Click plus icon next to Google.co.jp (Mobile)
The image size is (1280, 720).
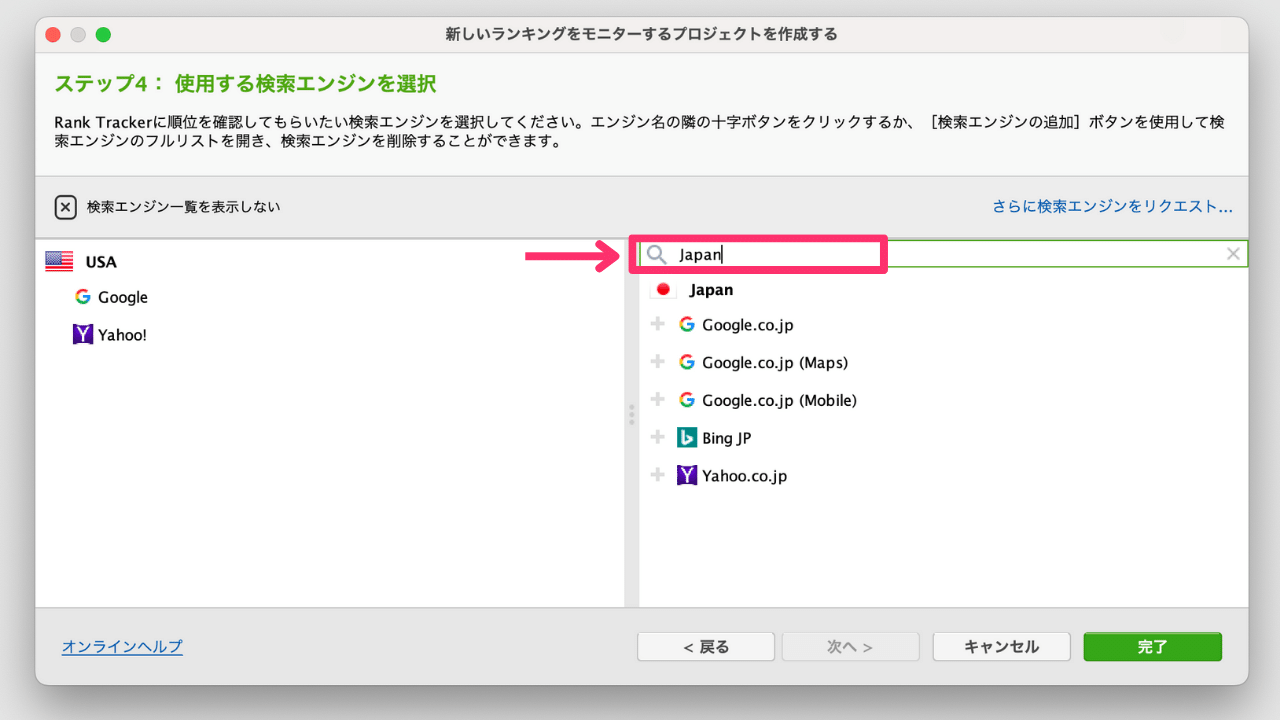[x=657, y=399]
